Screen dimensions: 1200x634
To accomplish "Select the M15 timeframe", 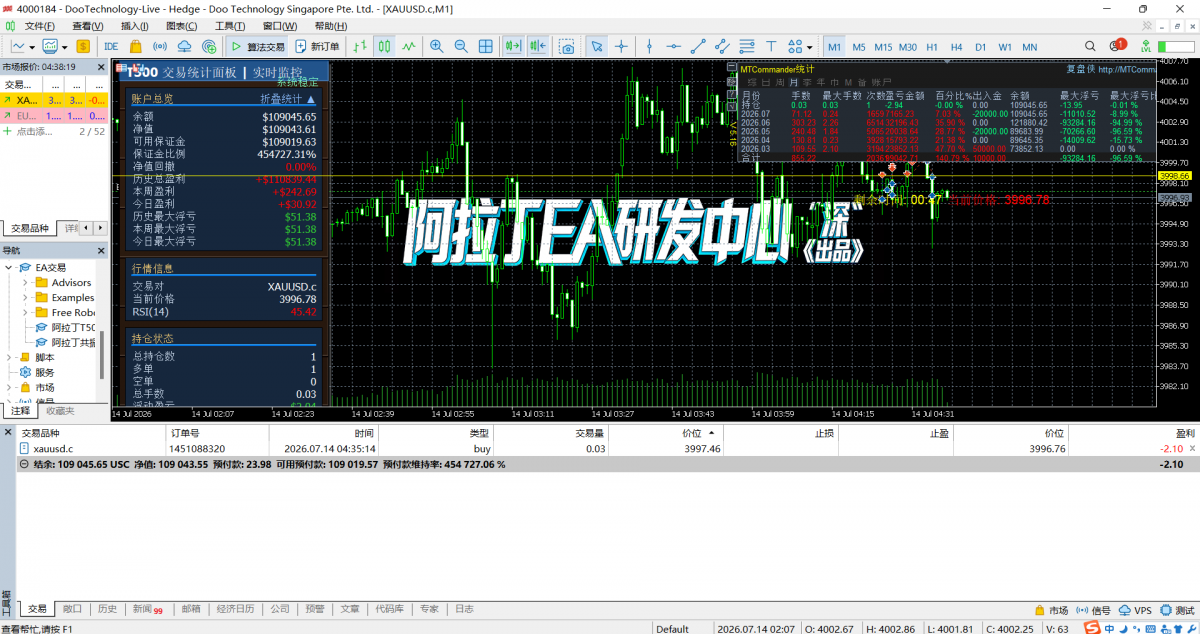I will point(883,47).
